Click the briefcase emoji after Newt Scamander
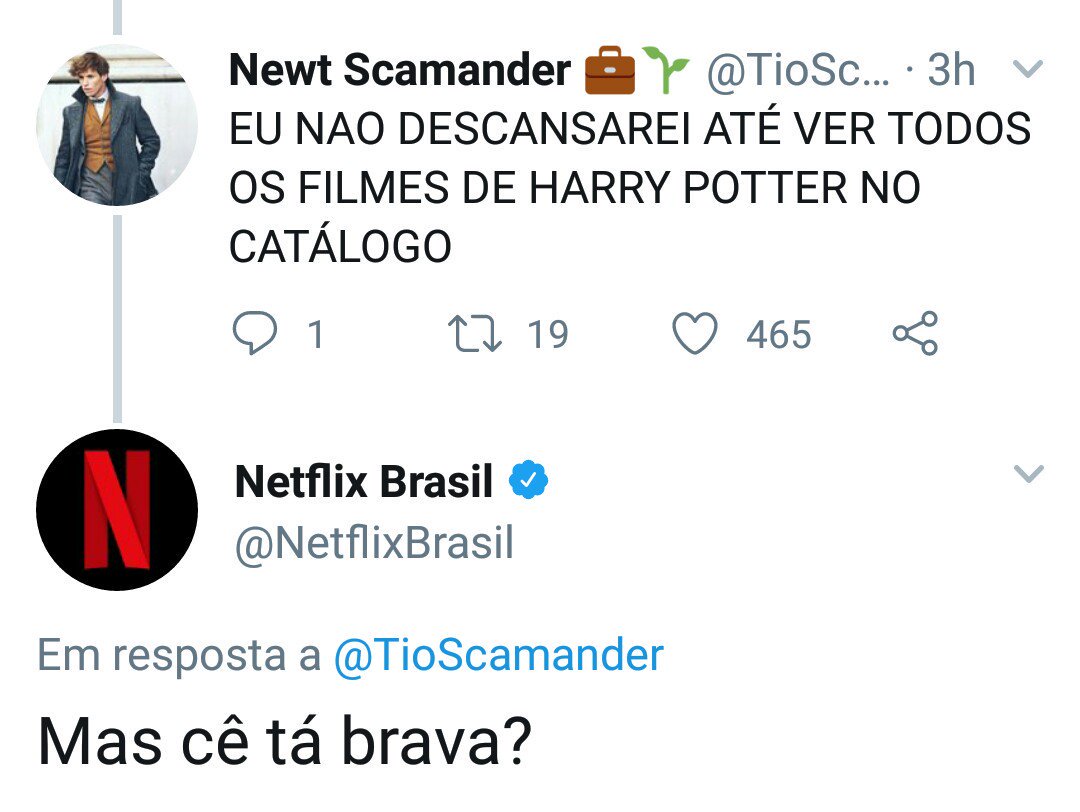The height and width of the screenshot is (812, 1080). [x=609, y=71]
